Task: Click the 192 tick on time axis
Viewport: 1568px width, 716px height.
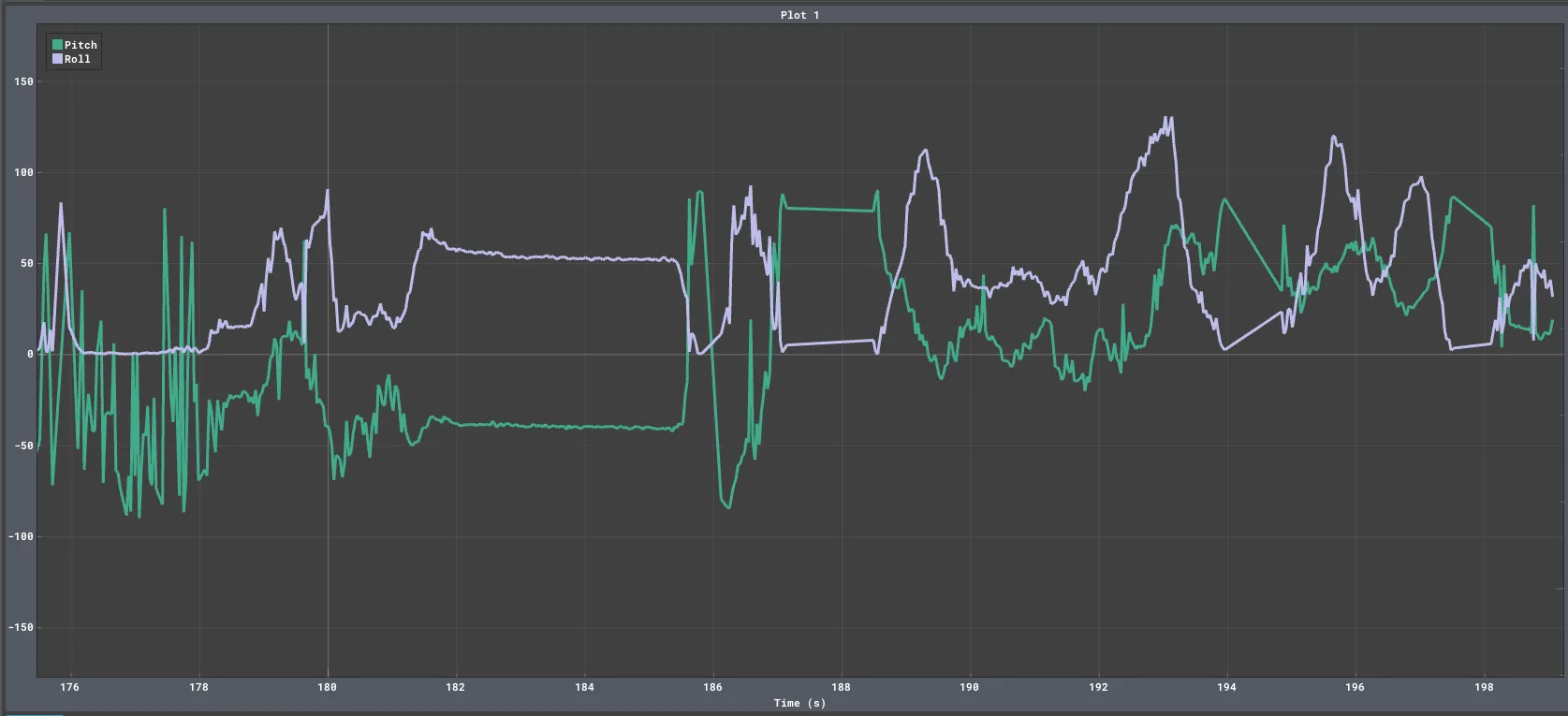Action: click(1098, 687)
